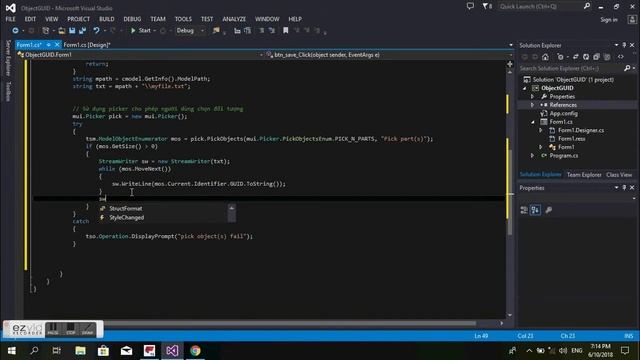The height and width of the screenshot is (360, 640).
Task: Open the Debug configuration dropdown
Action: pyautogui.click(x=190, y=31)
